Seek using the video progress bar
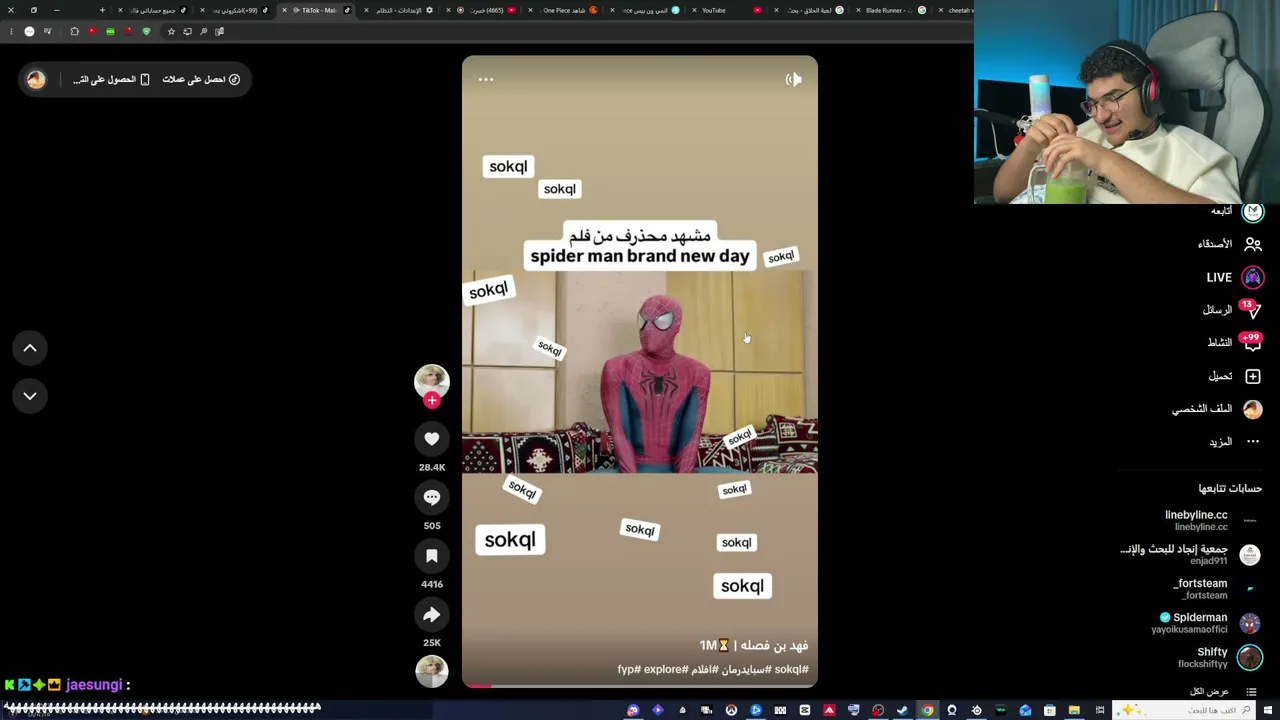 [x=640, y=686]
